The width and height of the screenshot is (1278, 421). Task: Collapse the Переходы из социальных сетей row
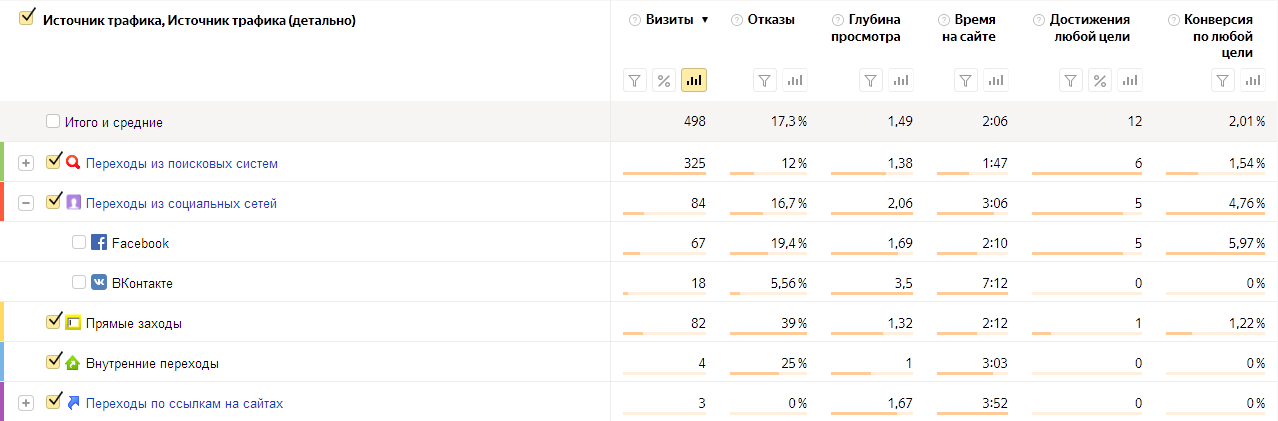click(26, 203)
